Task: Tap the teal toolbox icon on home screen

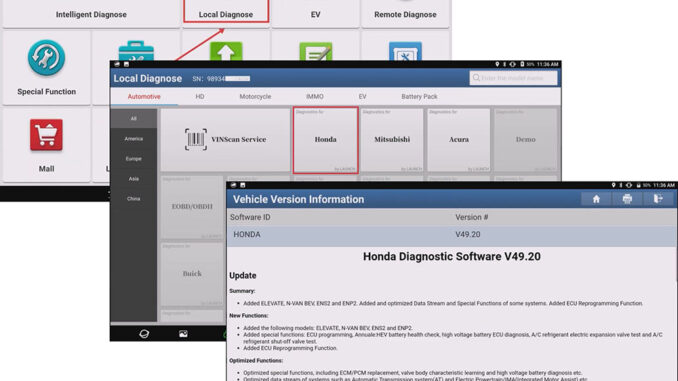Action: coord(136,52)
